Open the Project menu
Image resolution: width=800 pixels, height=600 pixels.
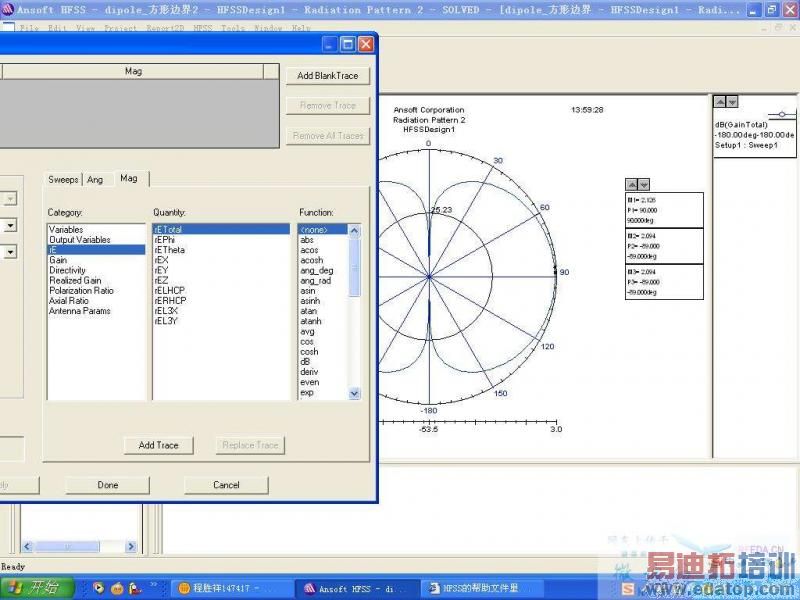120,28
